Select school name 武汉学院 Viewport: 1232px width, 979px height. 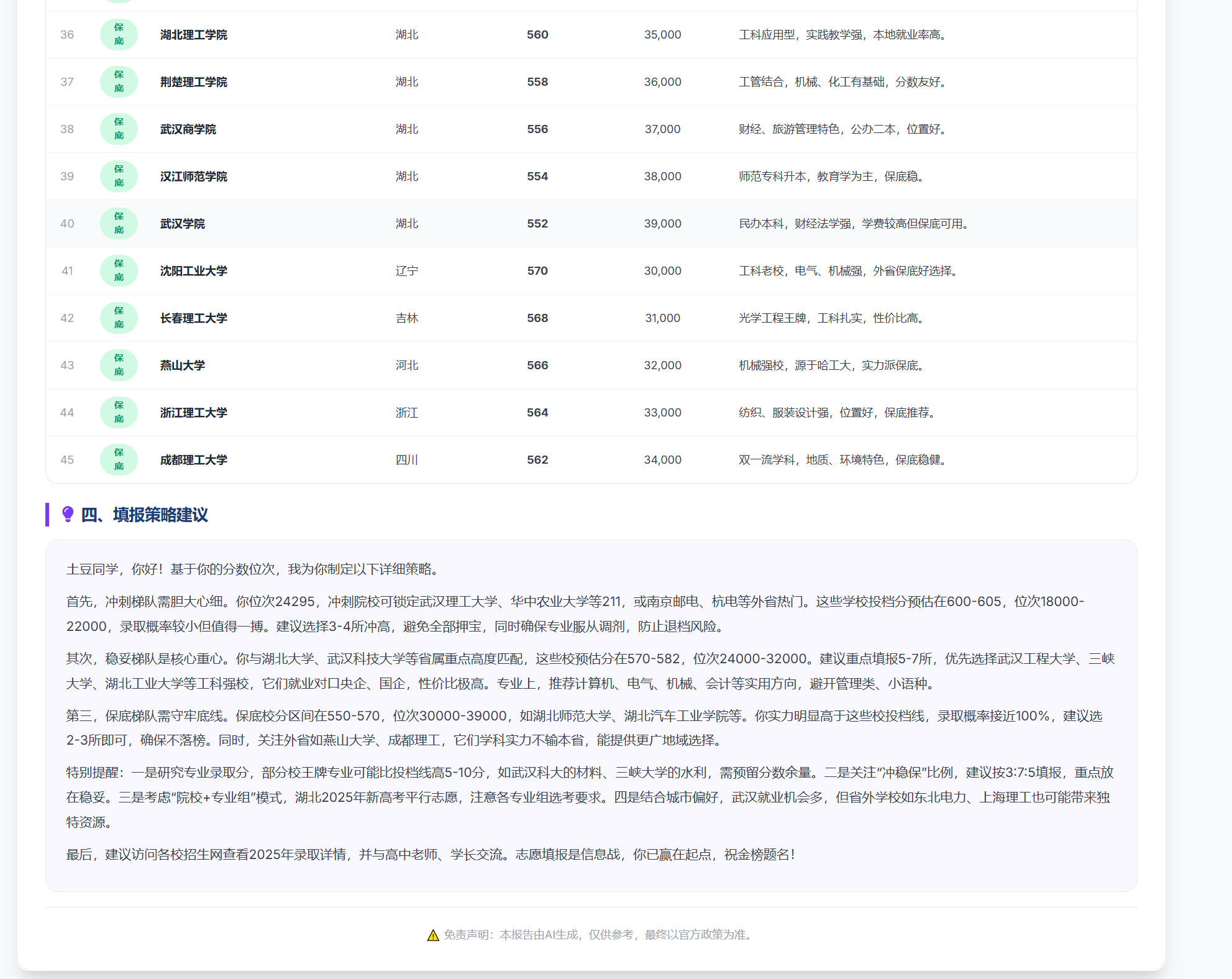click(183, 224)
